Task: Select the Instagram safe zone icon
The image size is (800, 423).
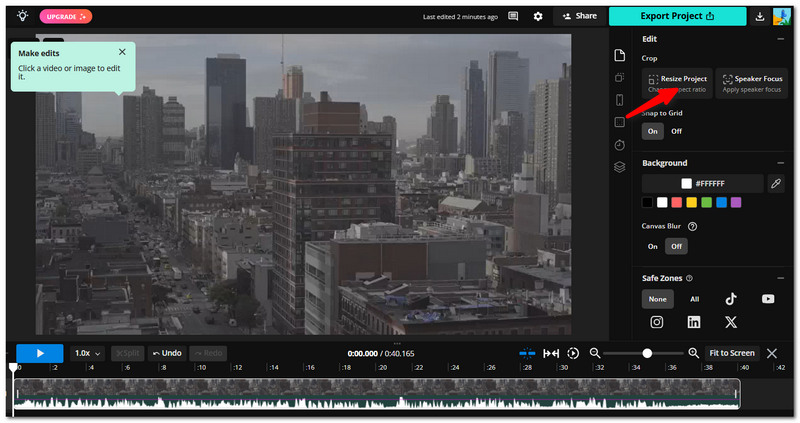Action: coord(657,322)
